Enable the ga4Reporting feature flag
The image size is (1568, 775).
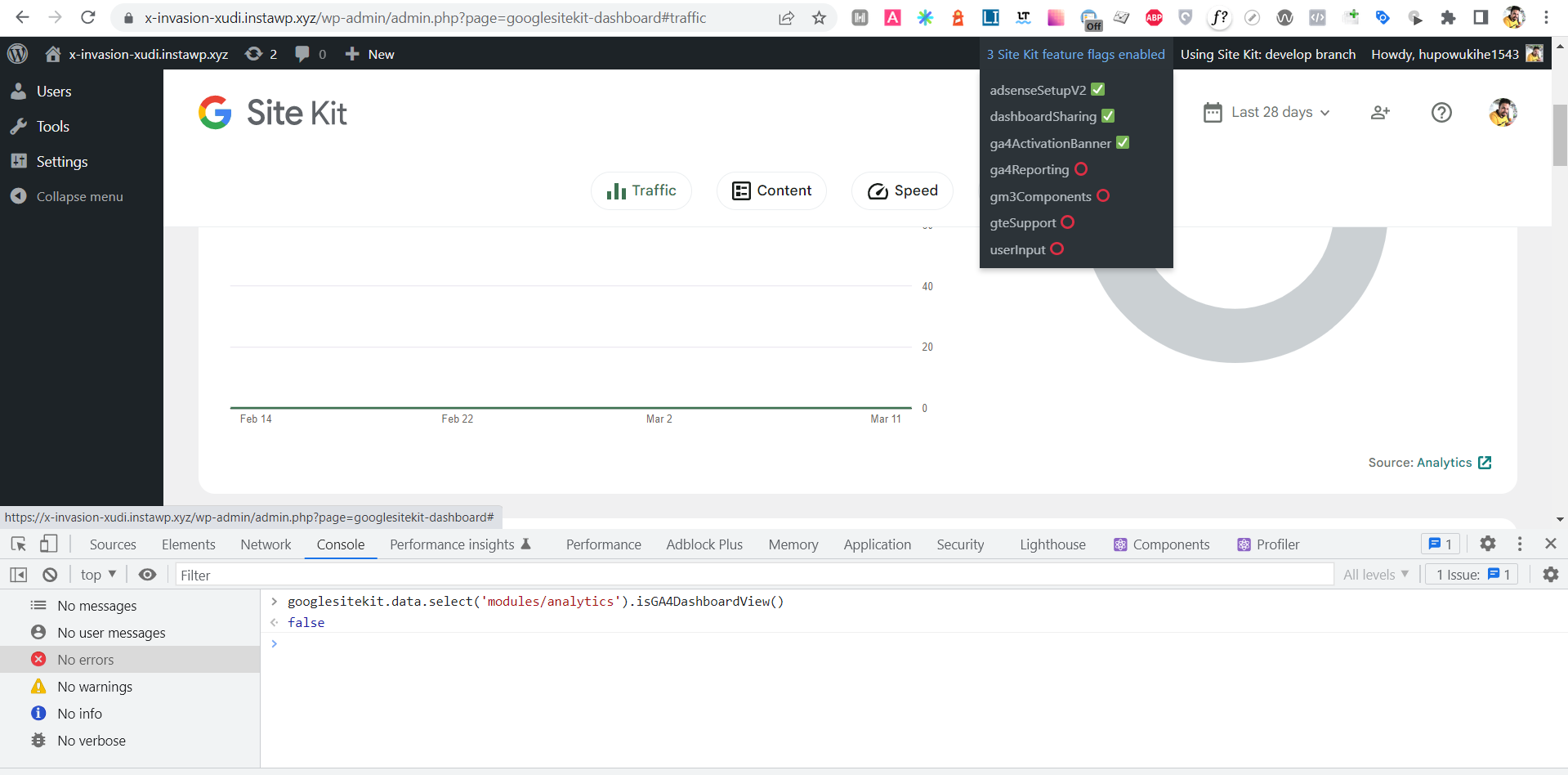point(1080,169)
